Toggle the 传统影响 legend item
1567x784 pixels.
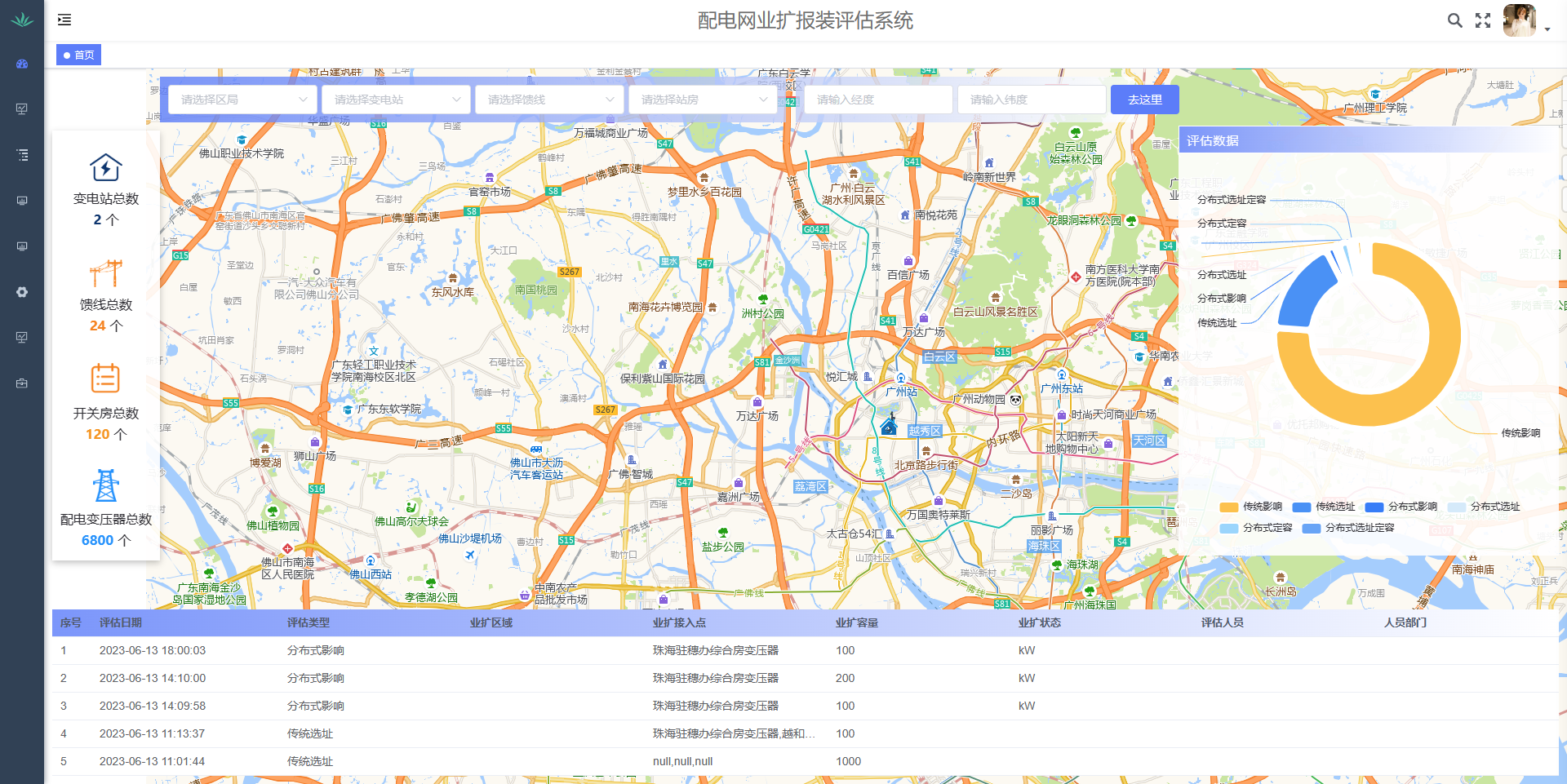1251,507
